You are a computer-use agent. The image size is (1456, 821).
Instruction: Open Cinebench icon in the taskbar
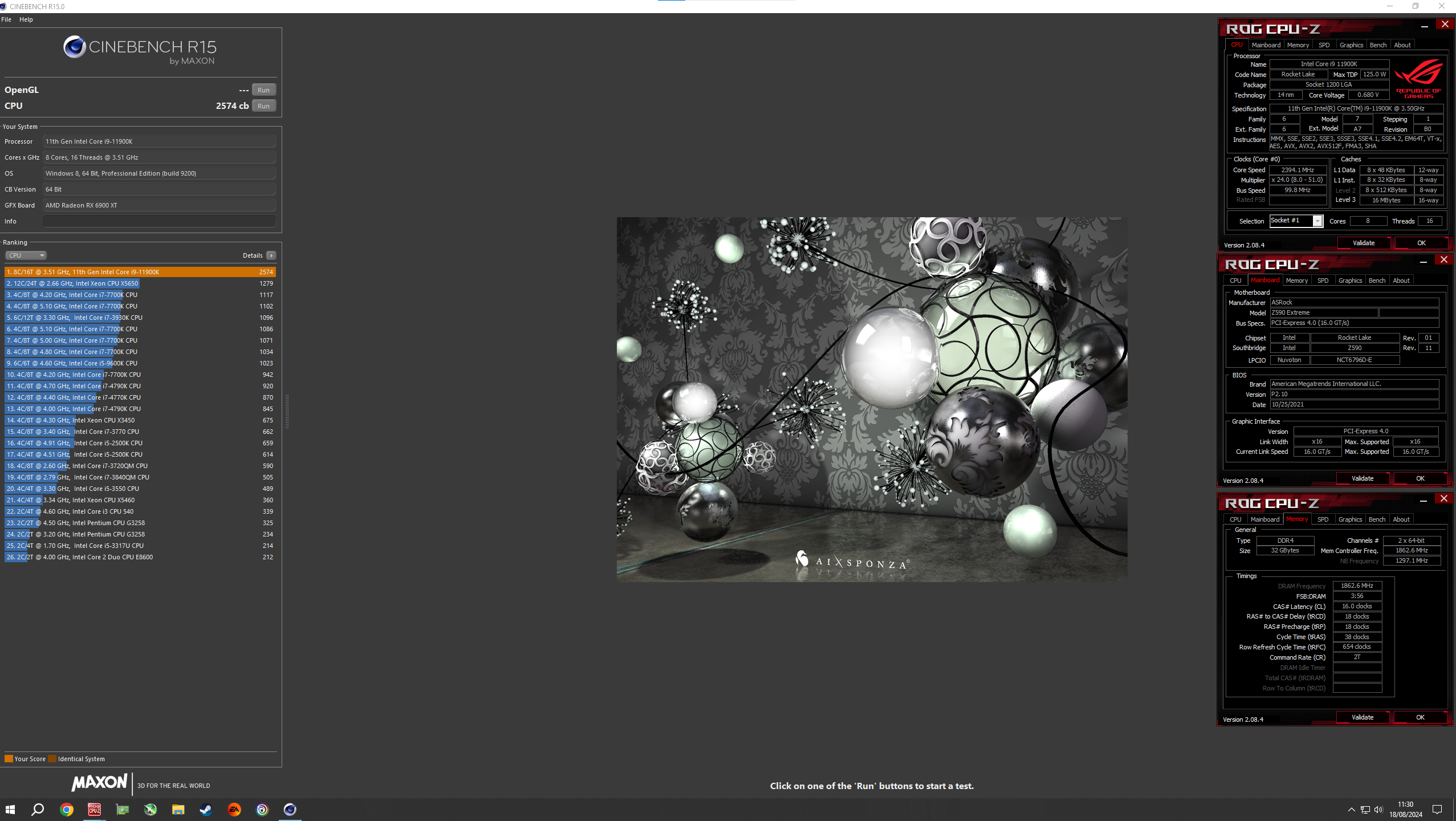click(290, 810)
